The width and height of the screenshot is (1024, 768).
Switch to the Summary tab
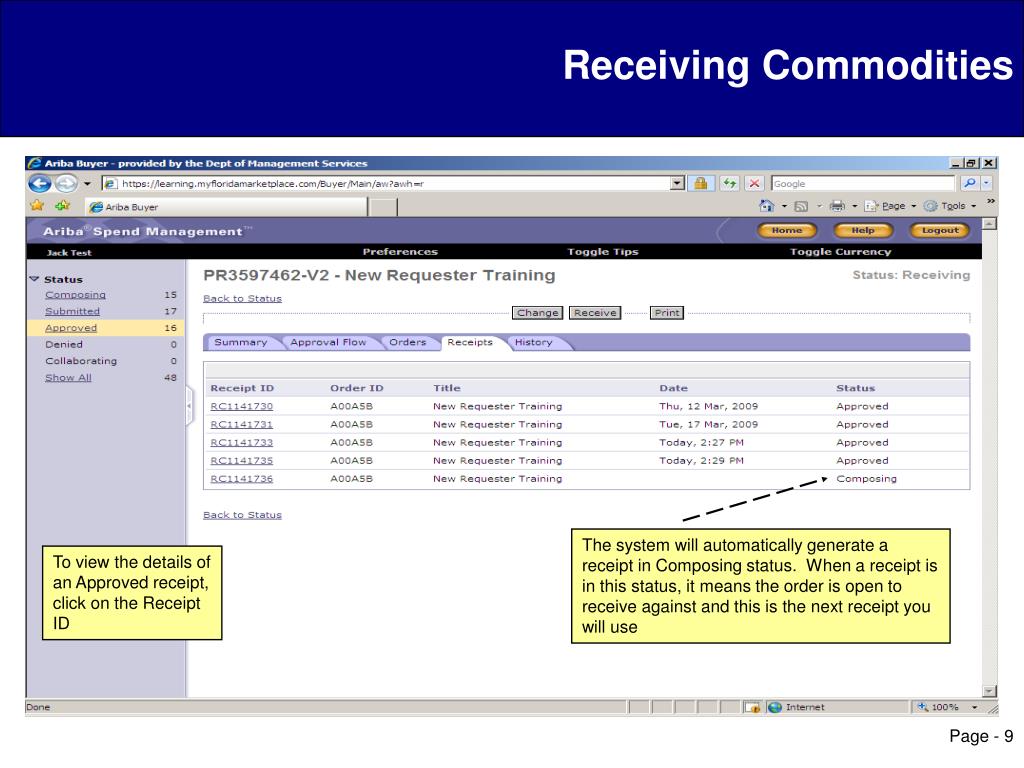coord(241,342)
